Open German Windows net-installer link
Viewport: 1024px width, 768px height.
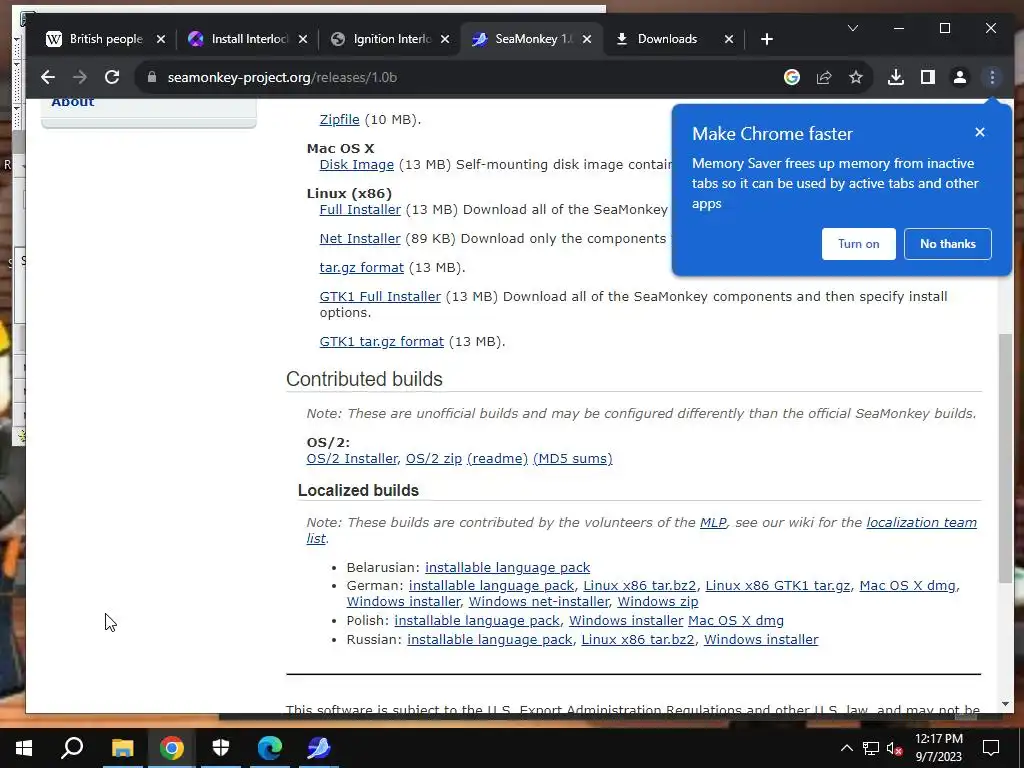pos(539,601)
